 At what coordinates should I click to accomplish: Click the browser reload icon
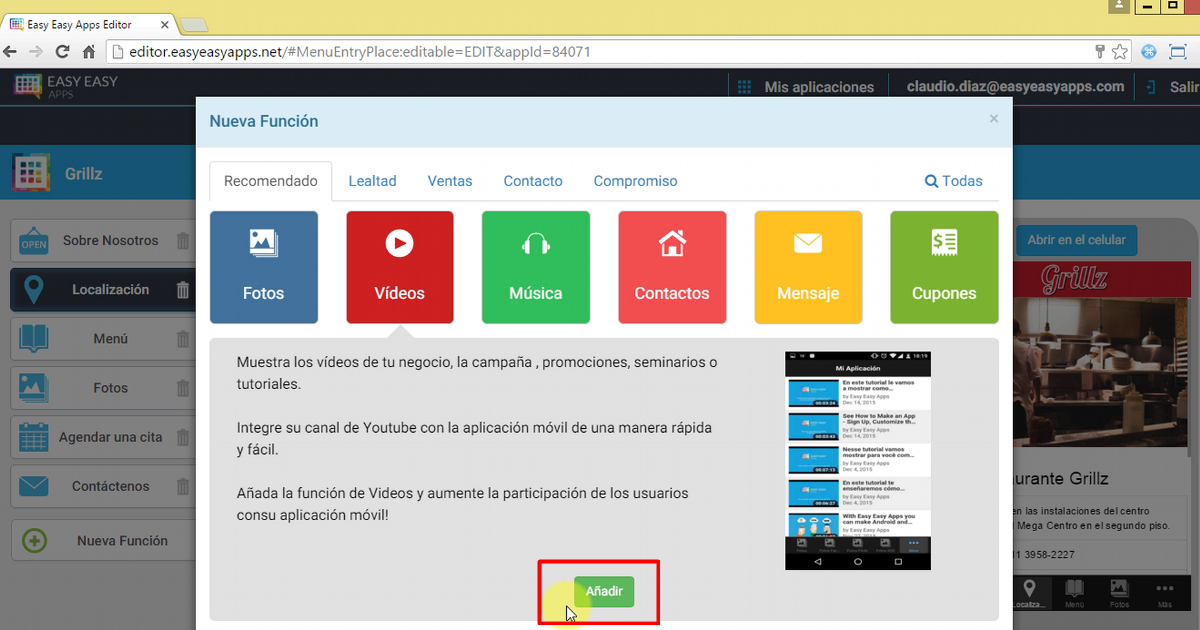(62, 51)
